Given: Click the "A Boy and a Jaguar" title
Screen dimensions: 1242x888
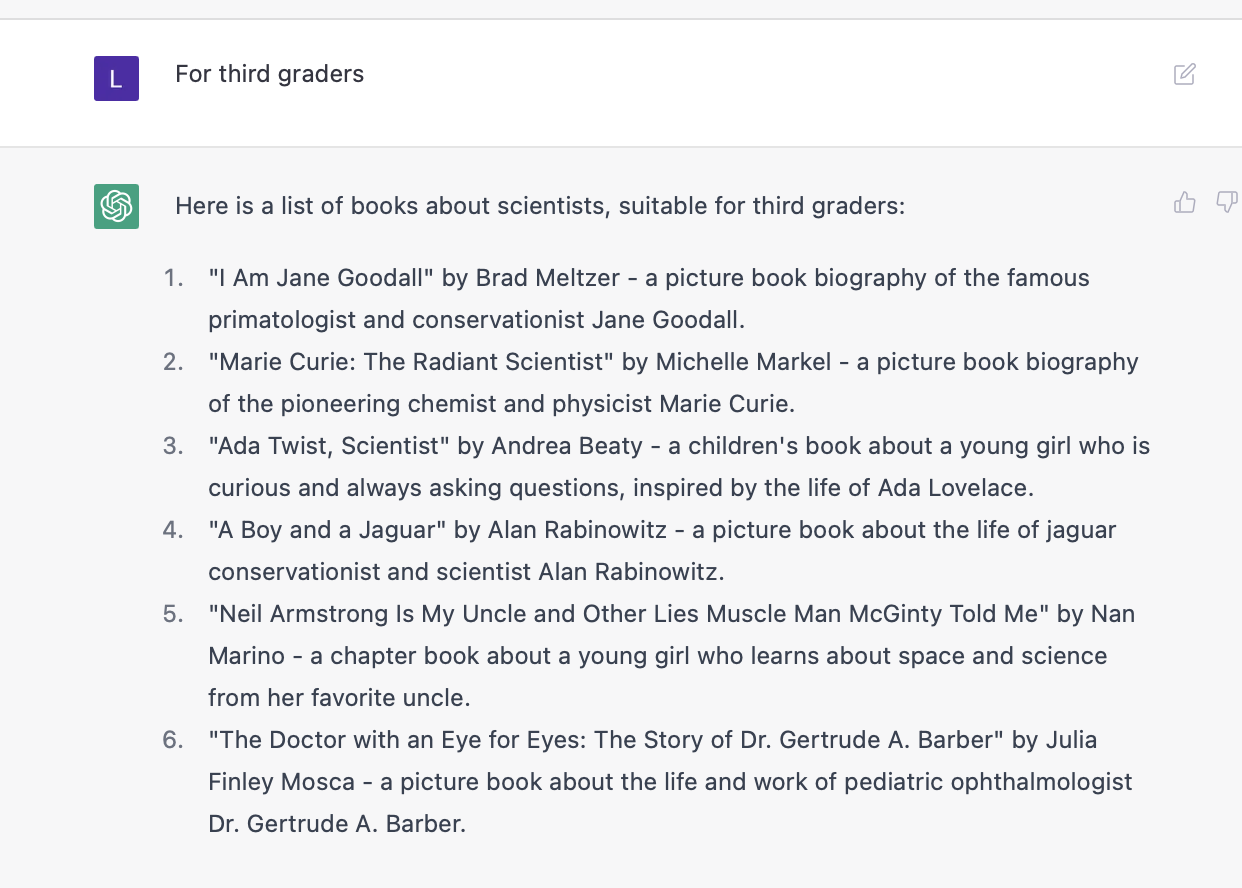Looking at the screenshot, I should coord(327,530).
